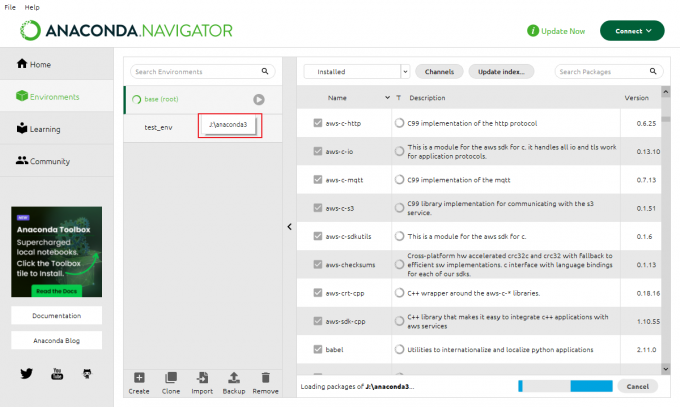Click the scrollbar up arrow
The width and height of the screenshot is (680, 407).
tap(666, 92)
